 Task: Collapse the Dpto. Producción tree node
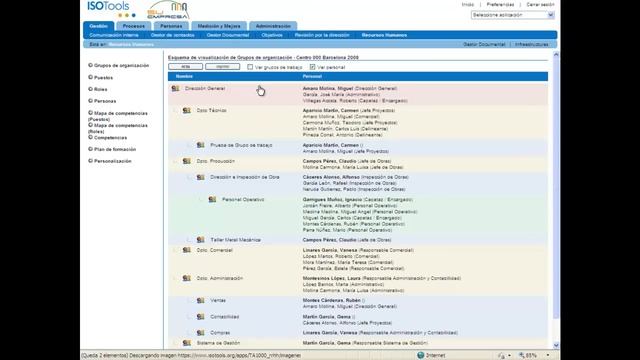point(176,161)
